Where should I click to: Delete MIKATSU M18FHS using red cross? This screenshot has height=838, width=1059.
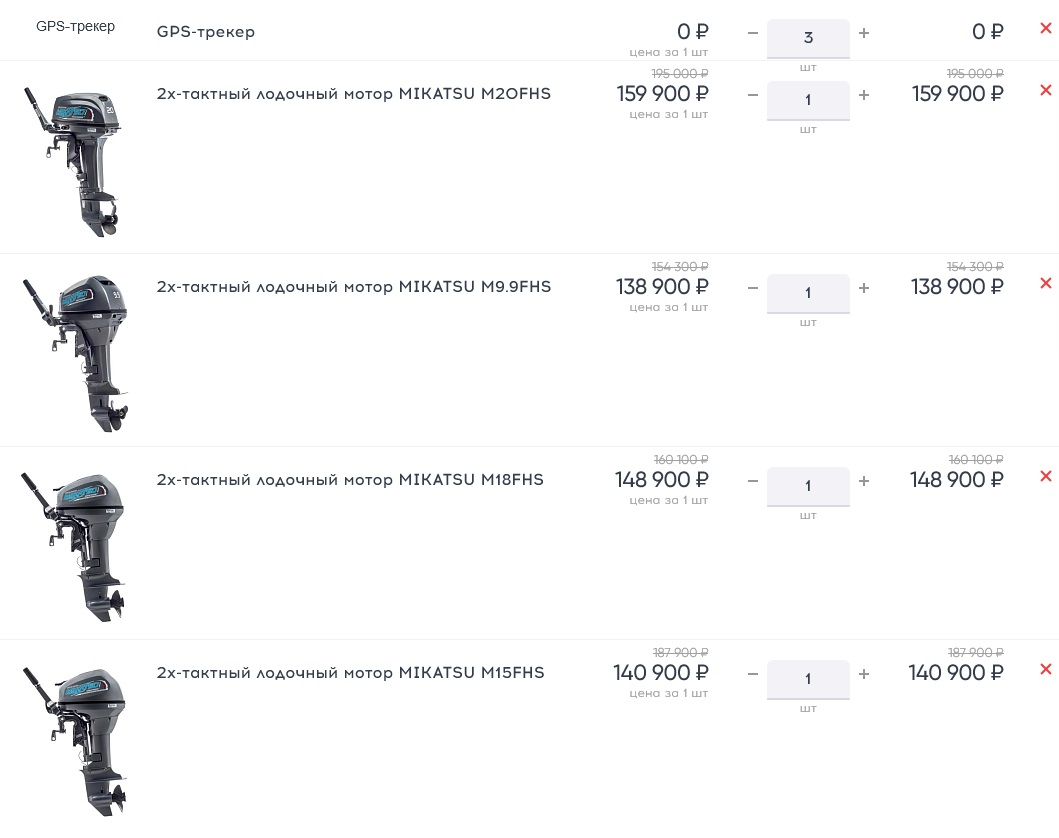[1046, 477]
